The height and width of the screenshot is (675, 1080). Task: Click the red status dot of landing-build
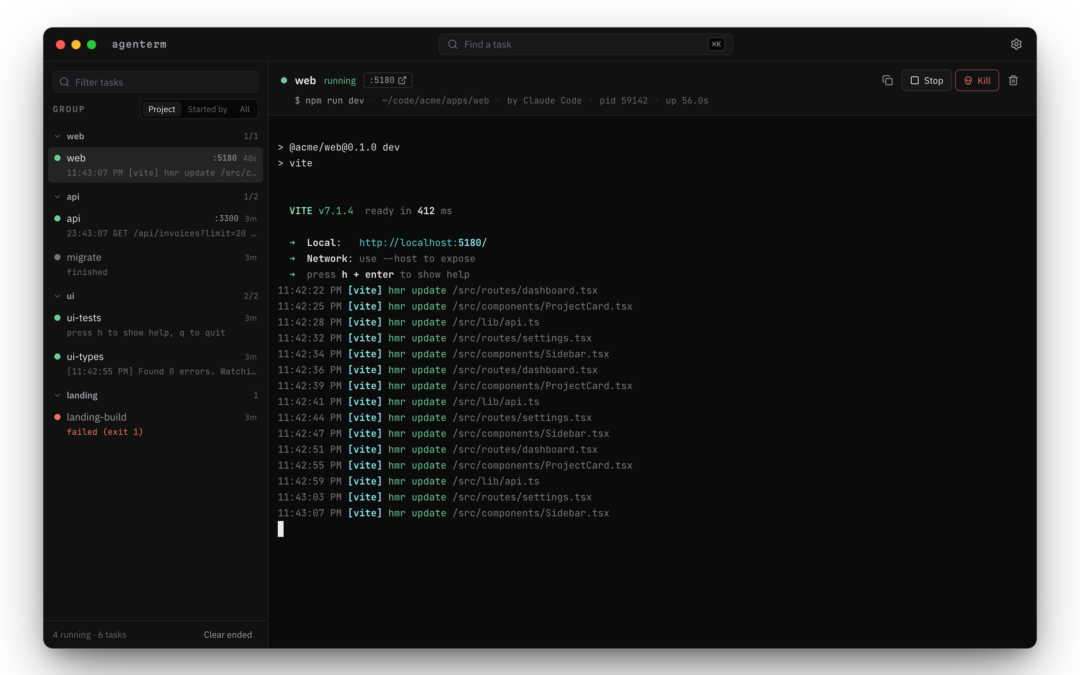(57, 417)
